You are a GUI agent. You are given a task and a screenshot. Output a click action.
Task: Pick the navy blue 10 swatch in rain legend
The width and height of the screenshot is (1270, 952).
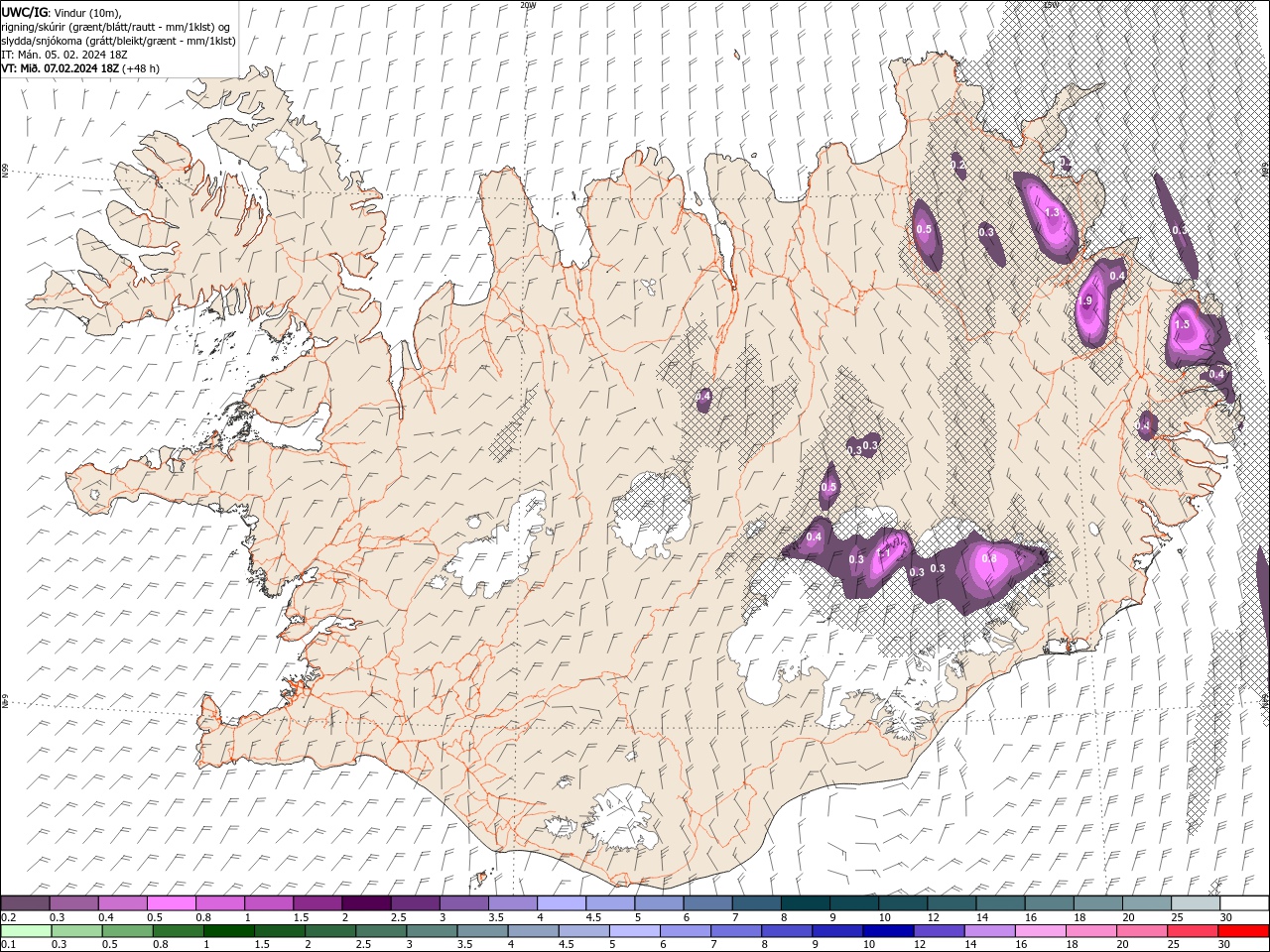(x=888, y=931)
